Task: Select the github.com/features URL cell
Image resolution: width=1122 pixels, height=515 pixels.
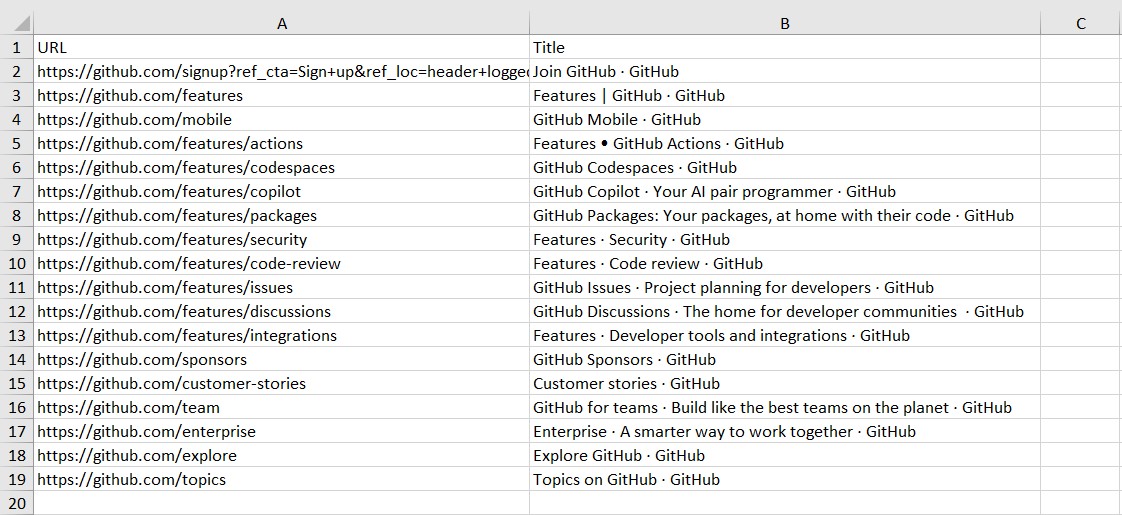Action: coord(282,95)
